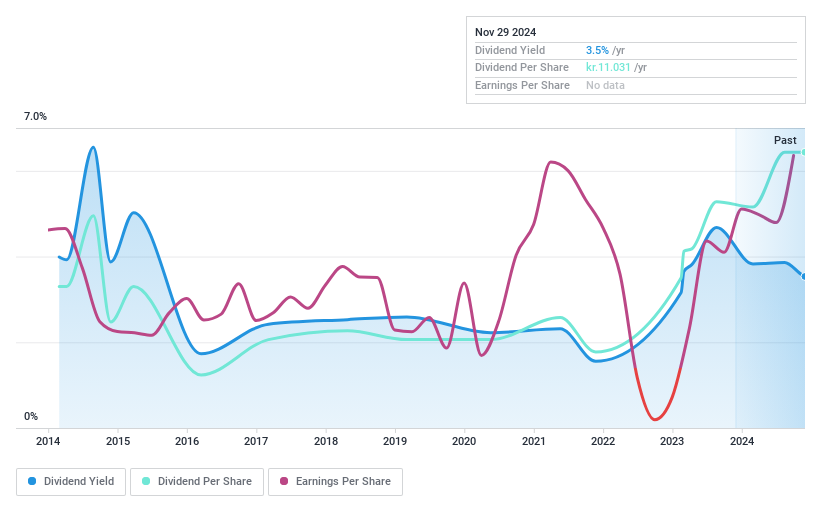Toggle the Dividend Per Share legend button
The width and height of the screenshot is (821, 508).
click(x=197, y=481)
